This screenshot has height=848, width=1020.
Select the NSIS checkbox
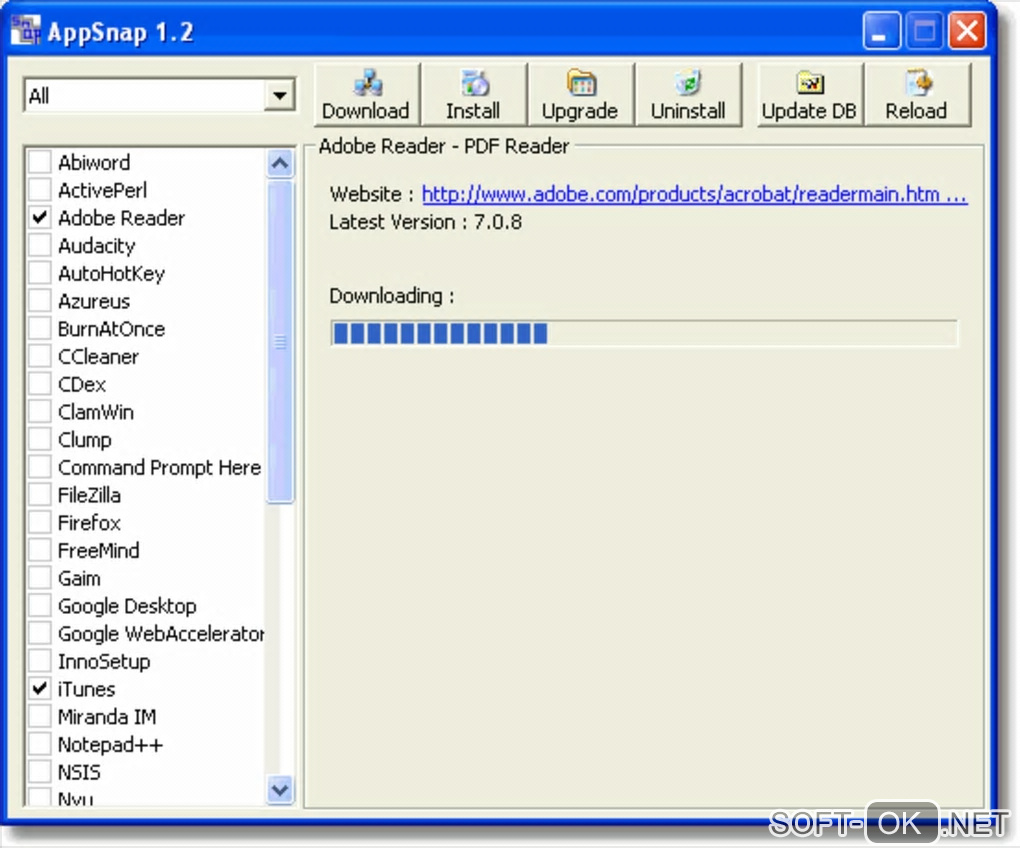40,772
